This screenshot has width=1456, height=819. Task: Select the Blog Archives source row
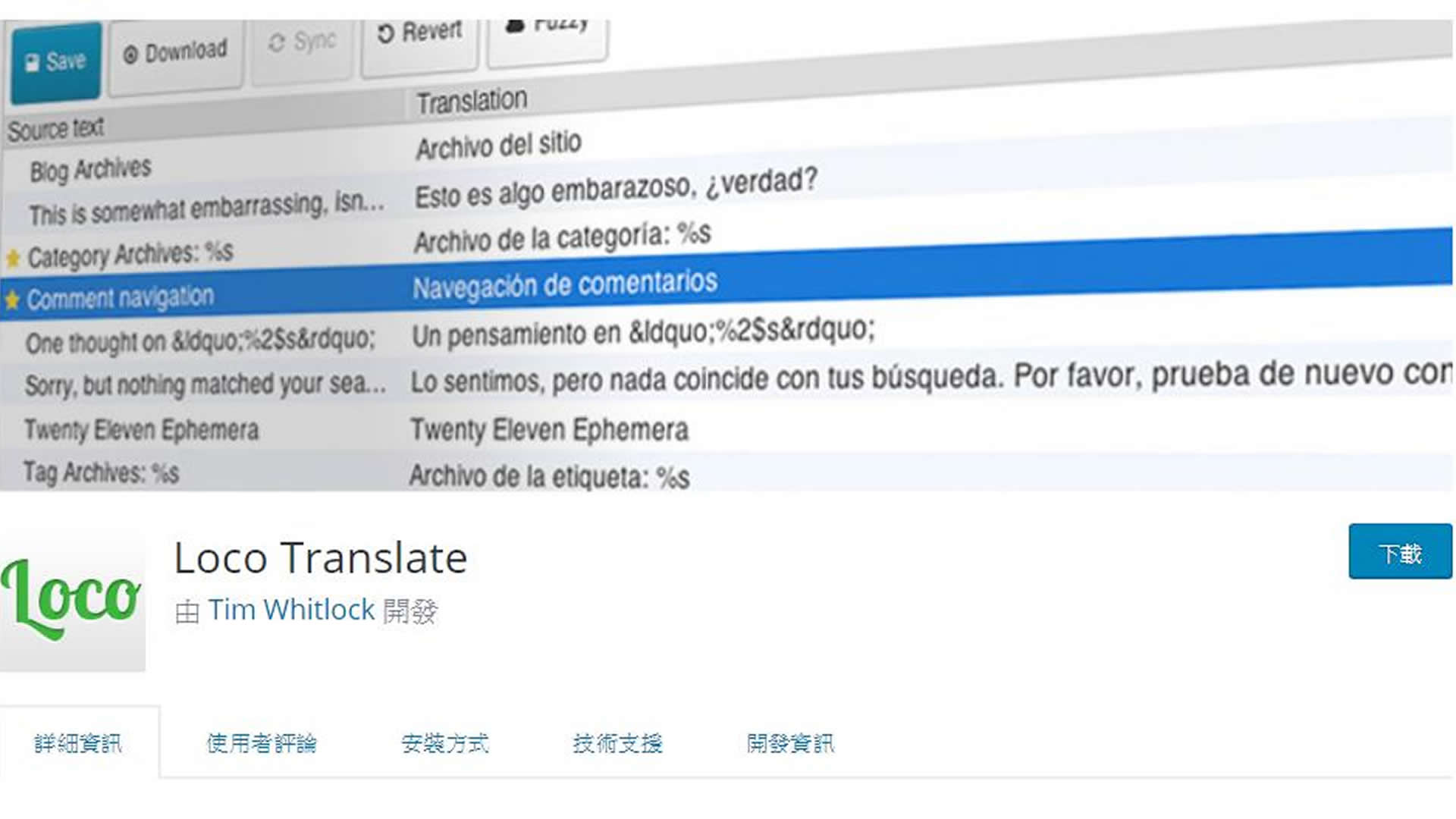point(91,170)
